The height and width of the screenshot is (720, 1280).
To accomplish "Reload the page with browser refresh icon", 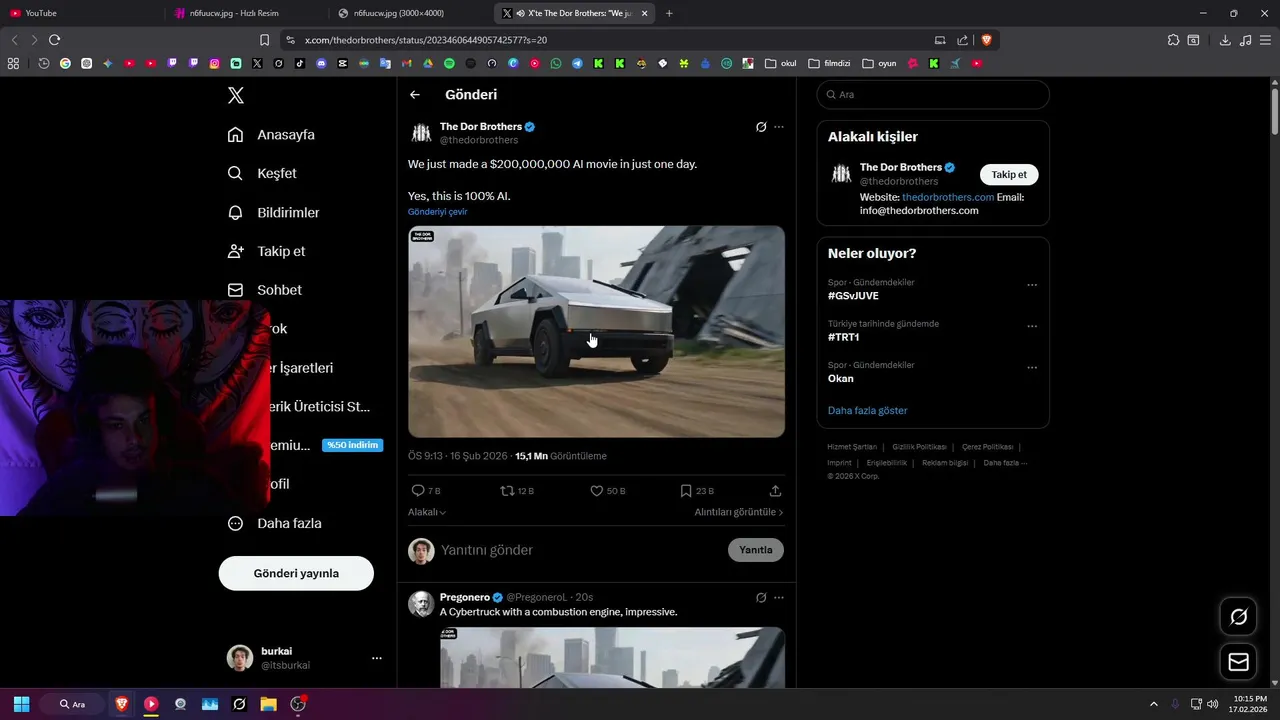I will pyautogui.click(x=54, y=40).
